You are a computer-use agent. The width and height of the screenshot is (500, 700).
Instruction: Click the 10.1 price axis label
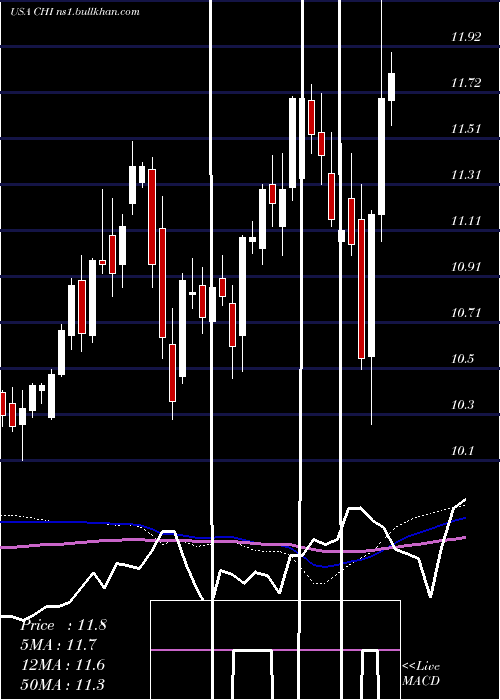coord(462,450)
